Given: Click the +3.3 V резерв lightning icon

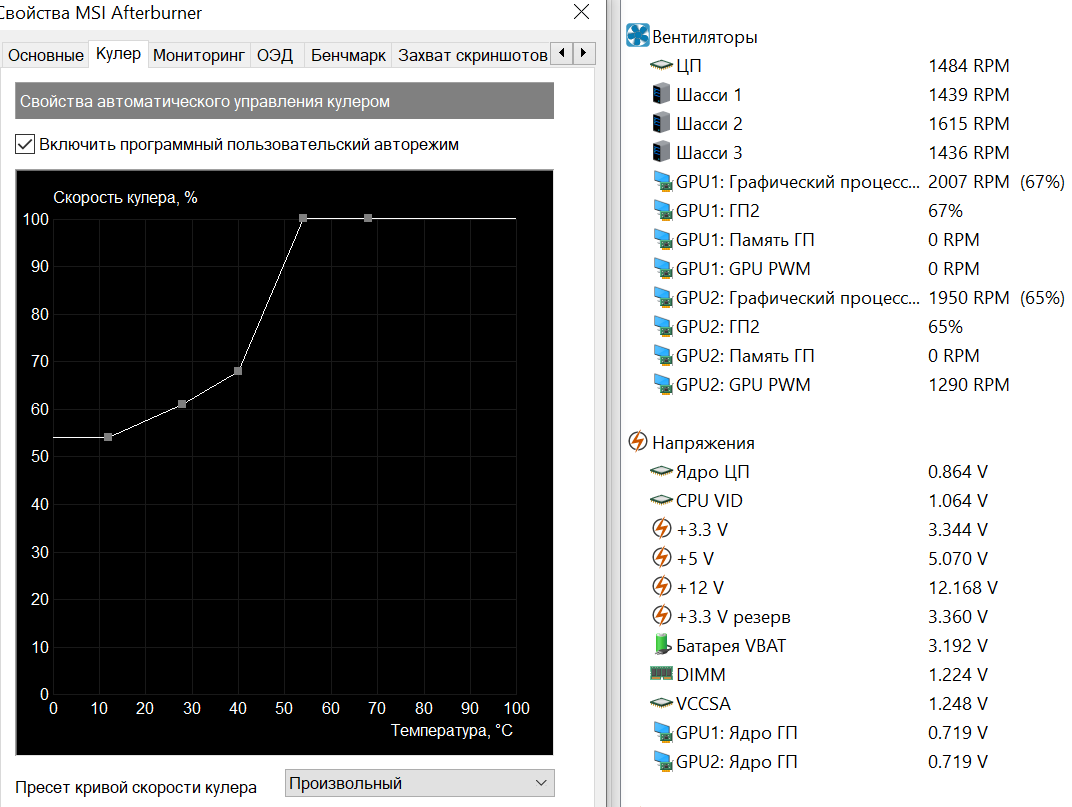Looking at the screenshot, I should pyautogui.click(x=661, y=616).
